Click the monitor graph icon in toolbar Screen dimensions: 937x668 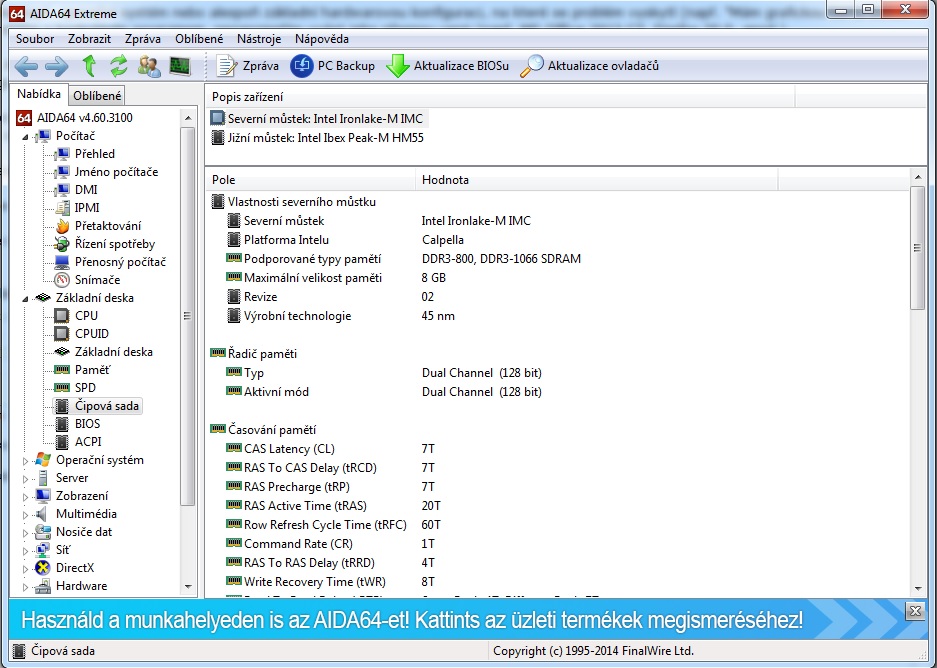tap(179, 66)
